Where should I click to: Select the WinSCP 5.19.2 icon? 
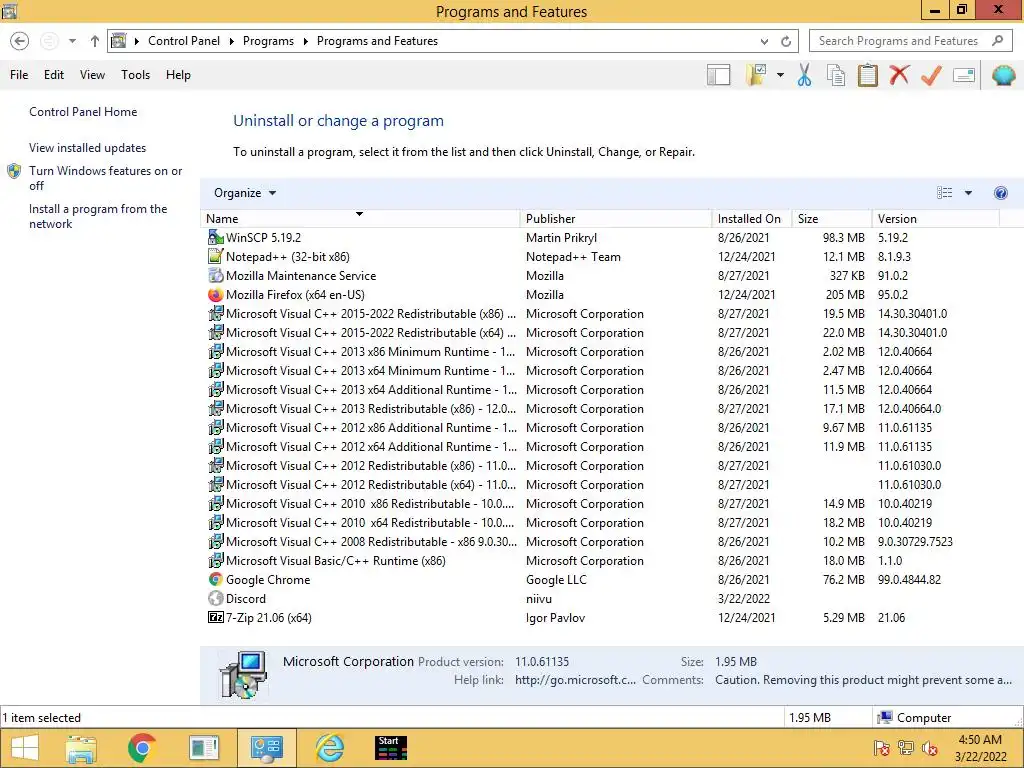tap(216, 238)
